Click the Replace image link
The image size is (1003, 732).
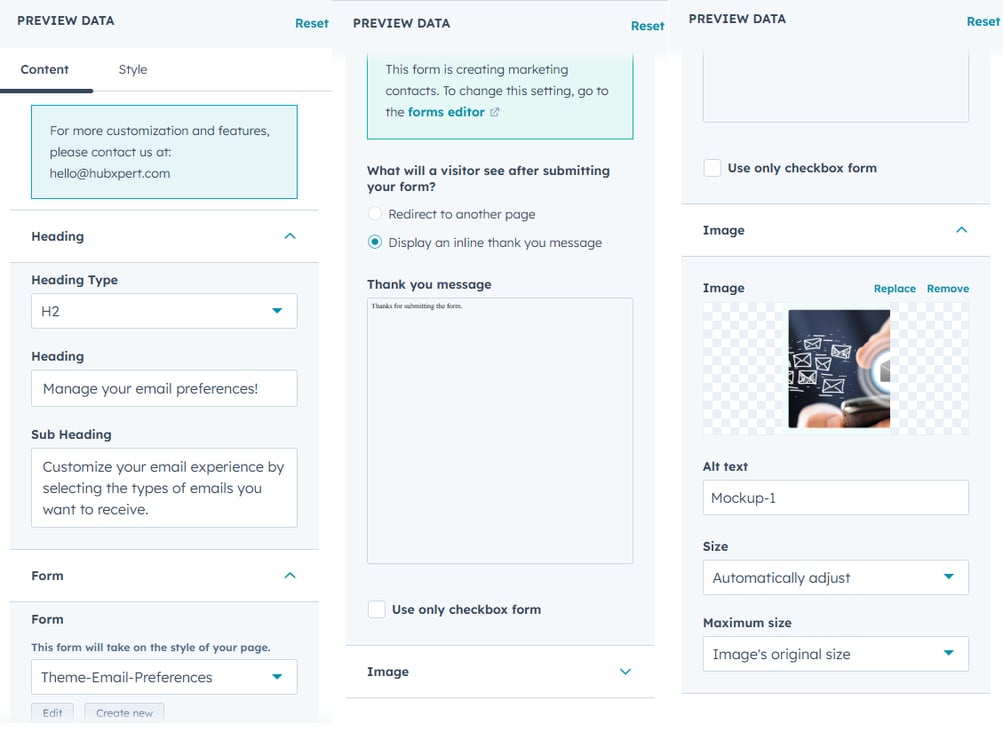coord(894,289)
